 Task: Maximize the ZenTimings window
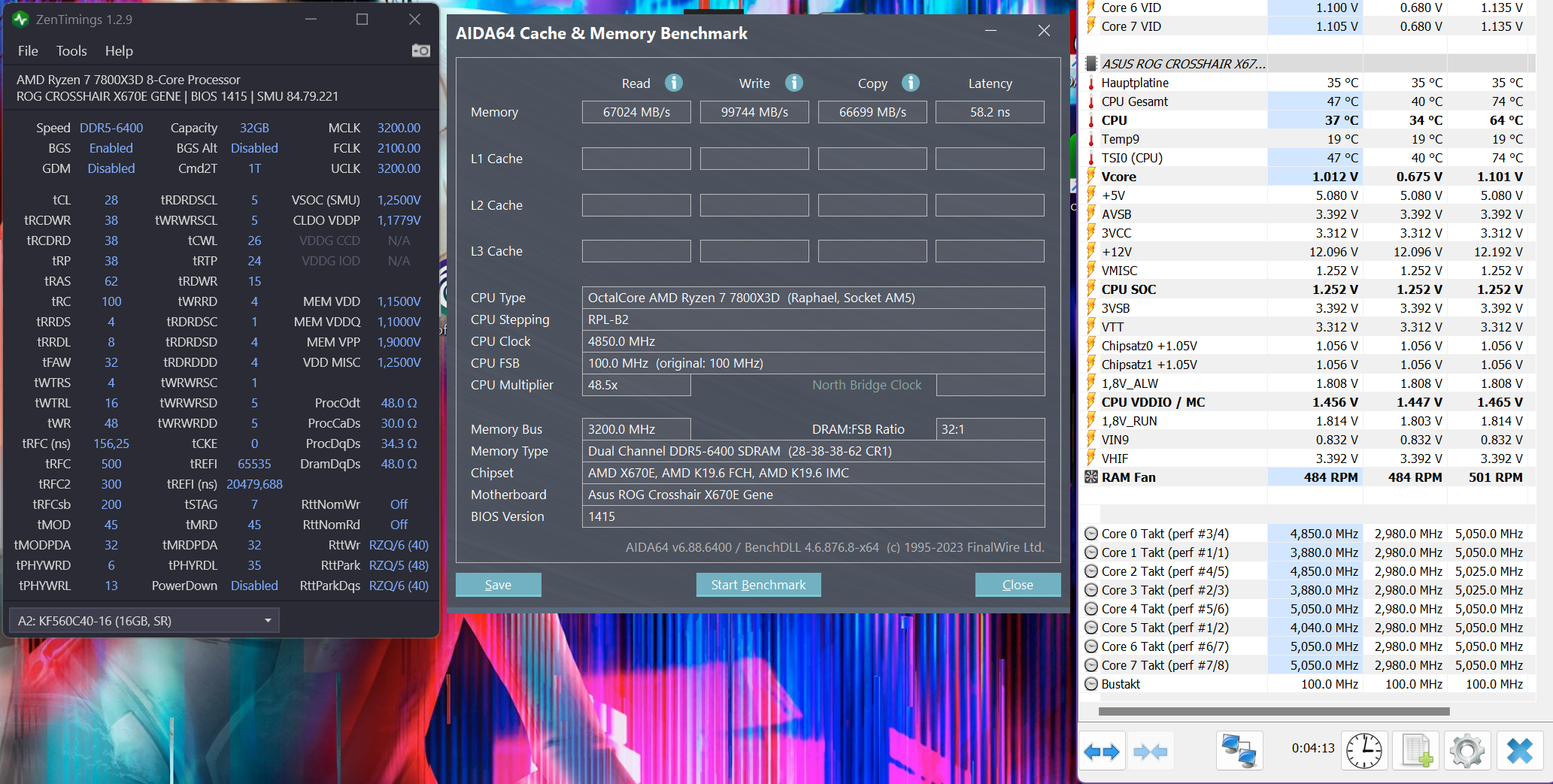coord(362,20)
